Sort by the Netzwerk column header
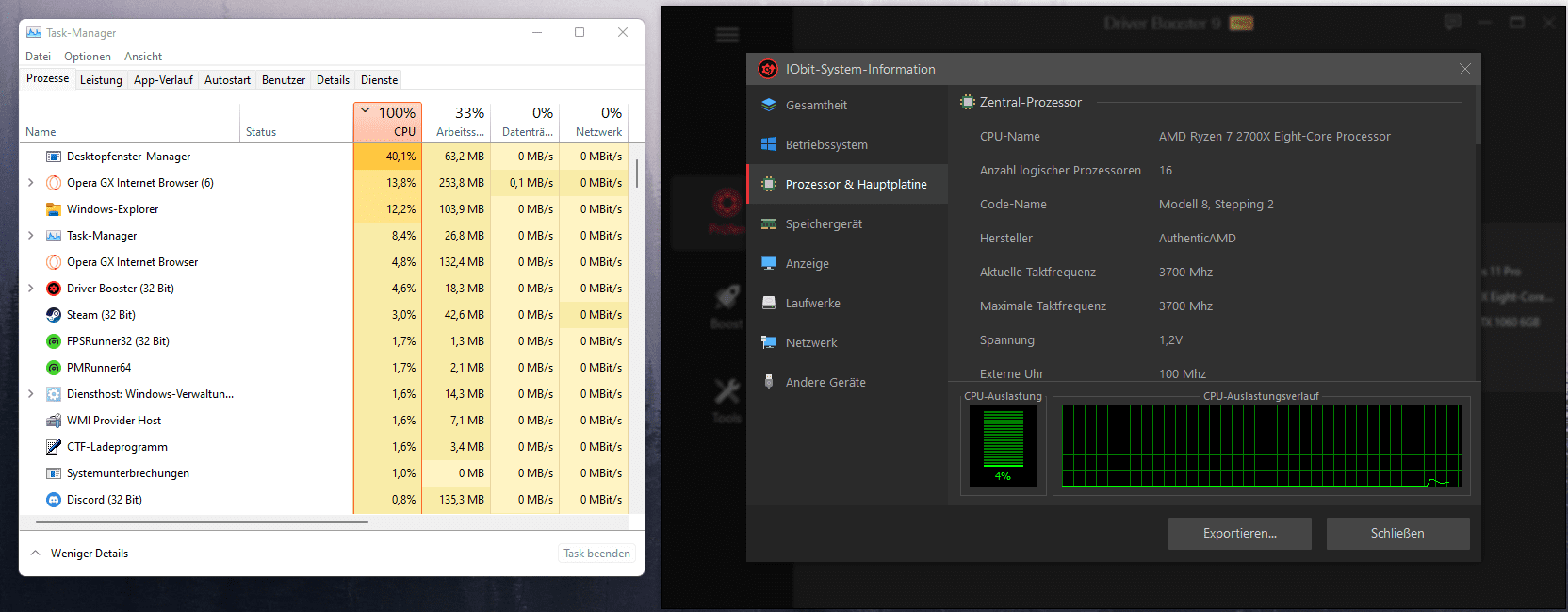The height and width of the screenshot is (612, 1568). tap(594, 123)
